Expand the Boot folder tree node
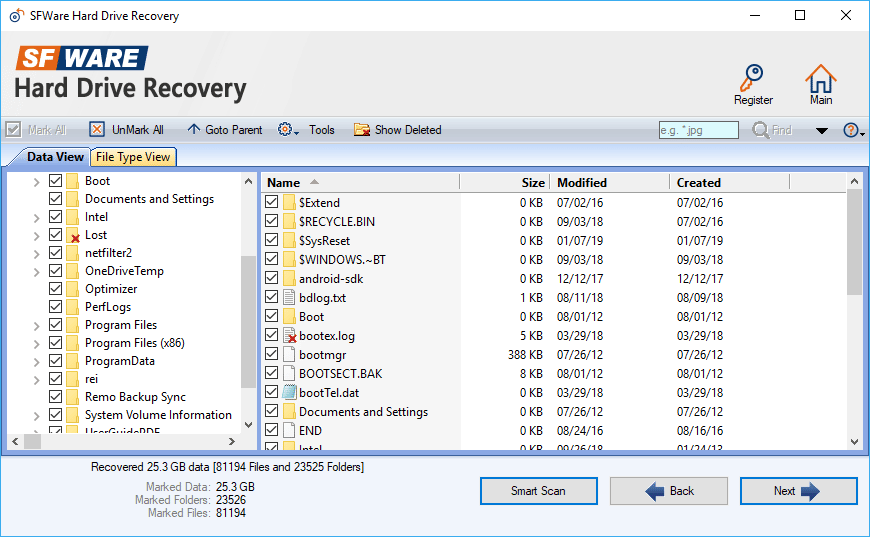 tap(36, 182)
